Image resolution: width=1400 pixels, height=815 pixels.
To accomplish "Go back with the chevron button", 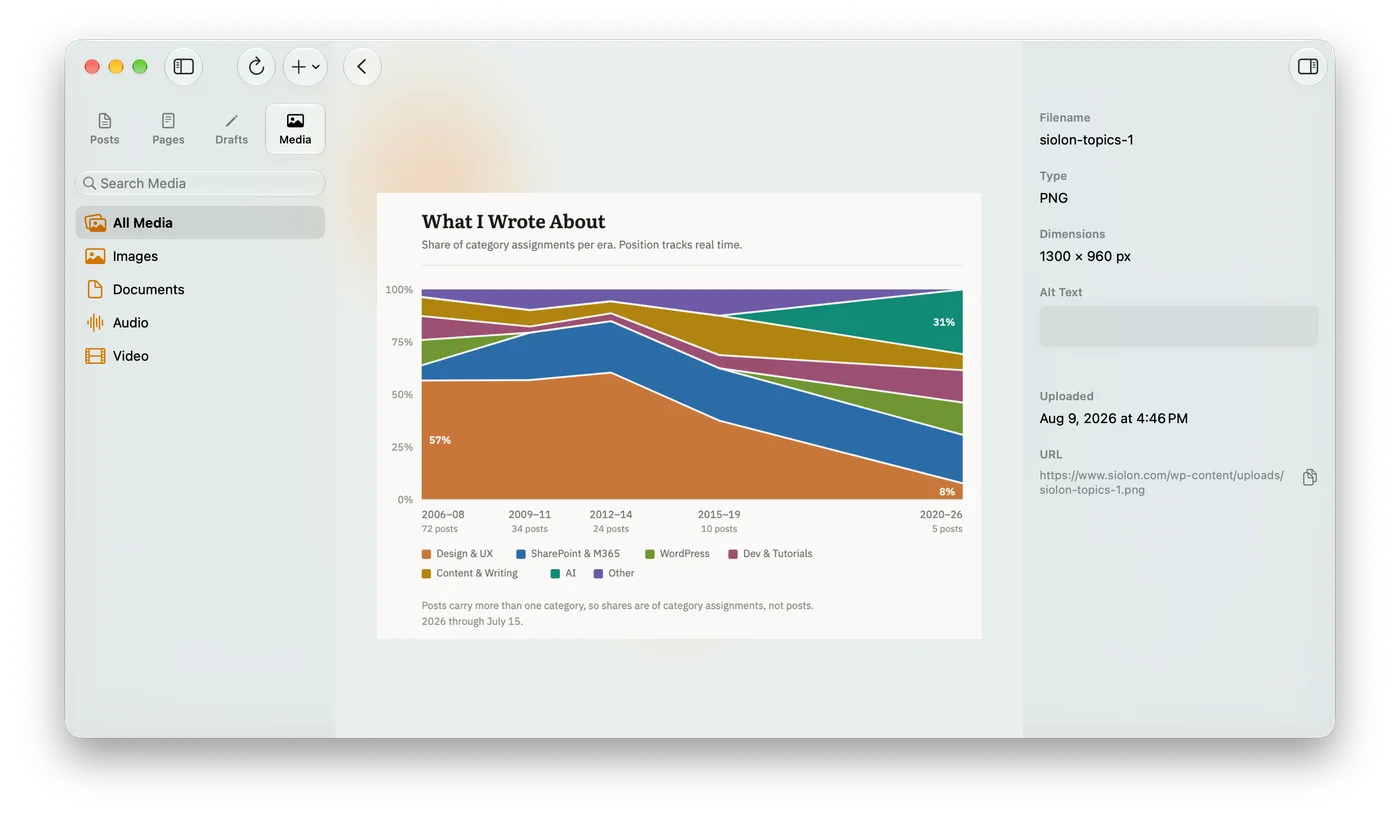I will (x=362, y=67).
